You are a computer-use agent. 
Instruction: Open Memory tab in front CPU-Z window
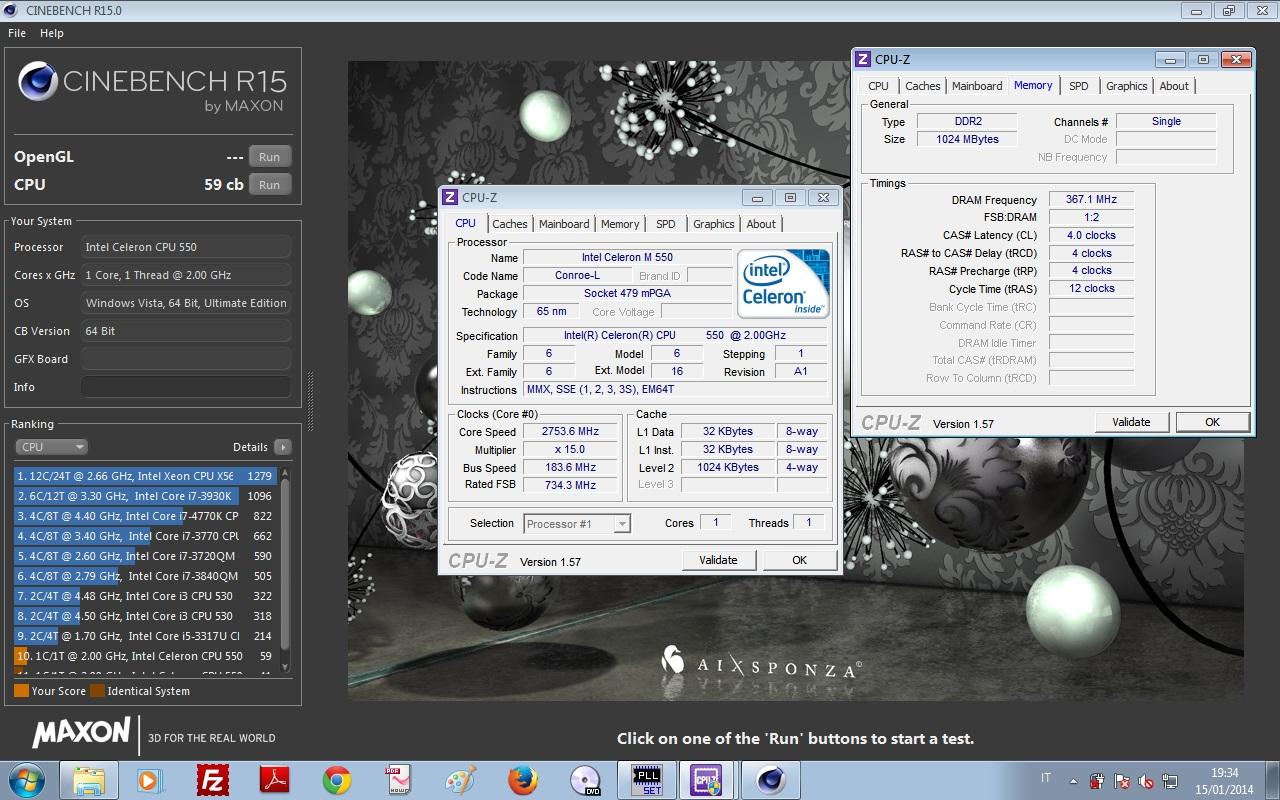[620, 224]
